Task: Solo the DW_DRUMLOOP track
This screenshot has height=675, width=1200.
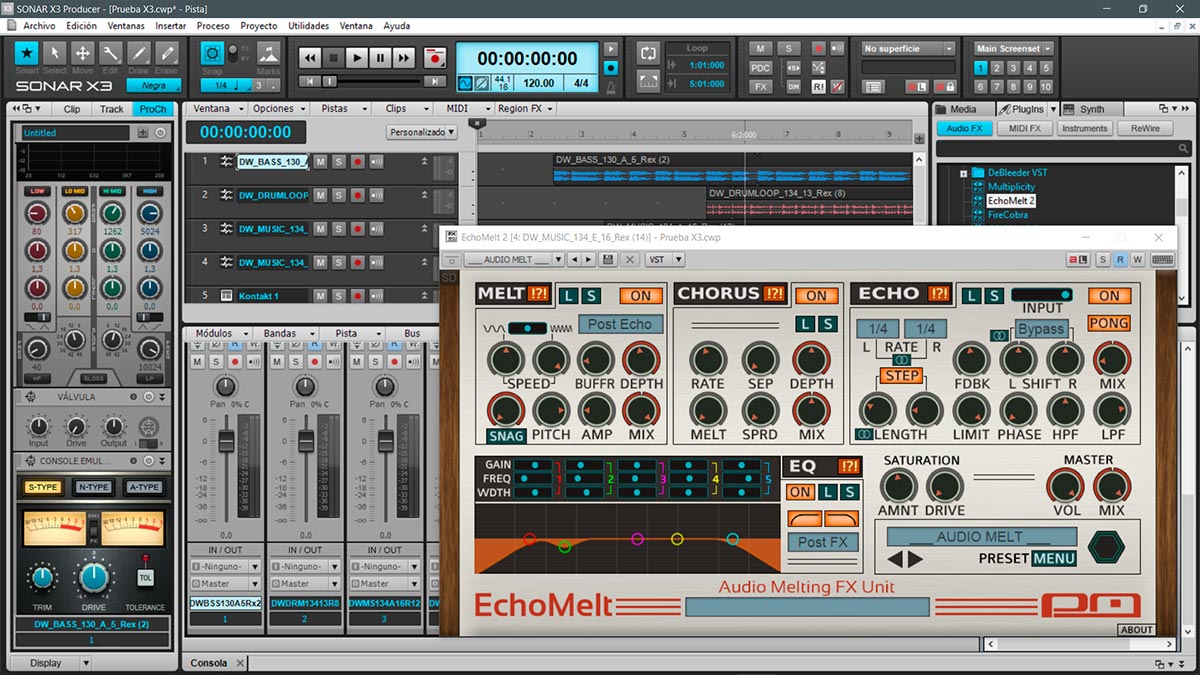Action: (x=338, y=195)
